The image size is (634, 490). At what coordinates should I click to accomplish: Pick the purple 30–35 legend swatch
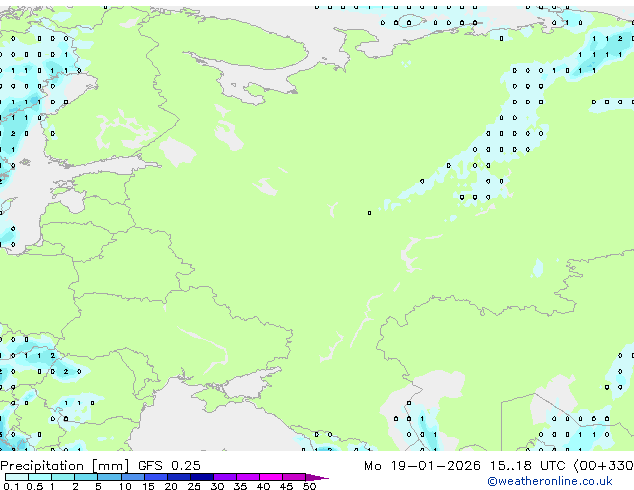tap(224, 477)
